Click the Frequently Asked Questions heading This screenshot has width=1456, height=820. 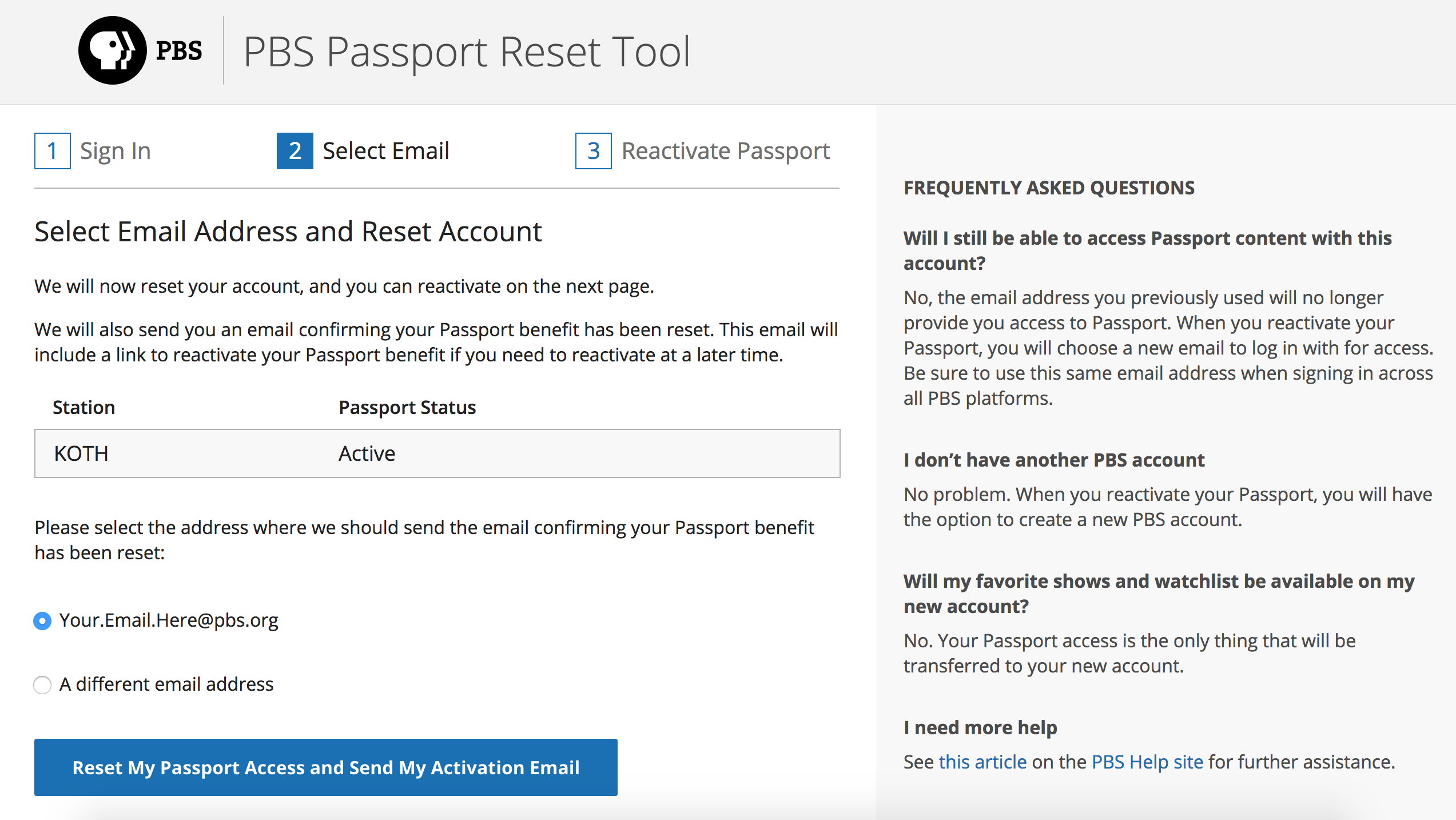(1049, 188)
